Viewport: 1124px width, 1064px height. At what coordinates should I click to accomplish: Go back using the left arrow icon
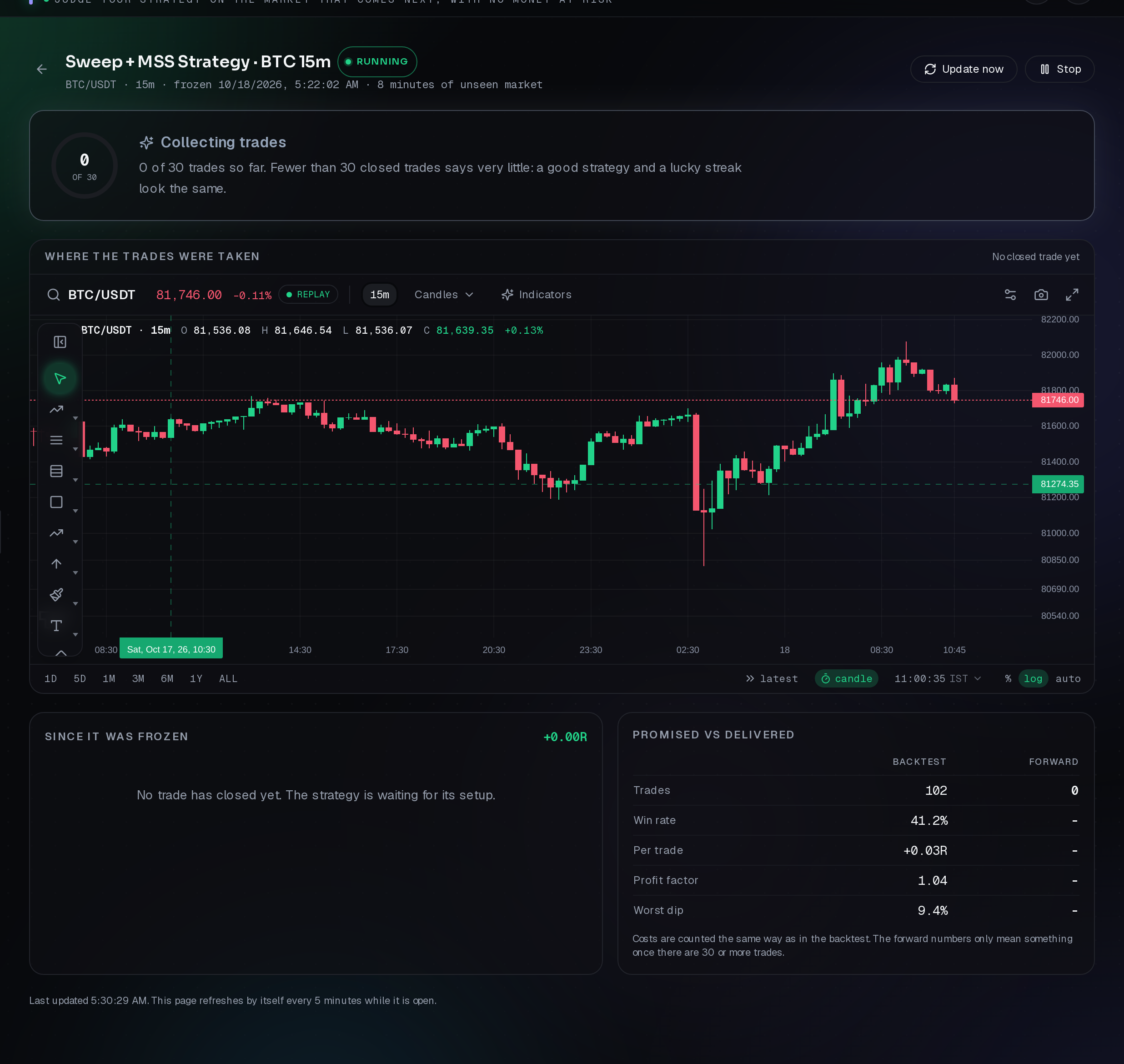point(41,69)
